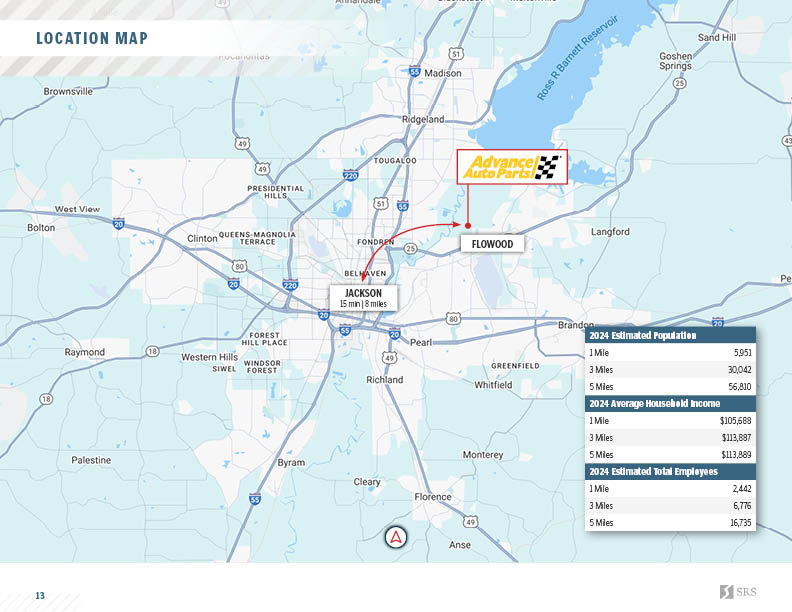Click the Highway 18 shield right of Raymond
The height and width of the screenshot is (612, 792).
153,351
